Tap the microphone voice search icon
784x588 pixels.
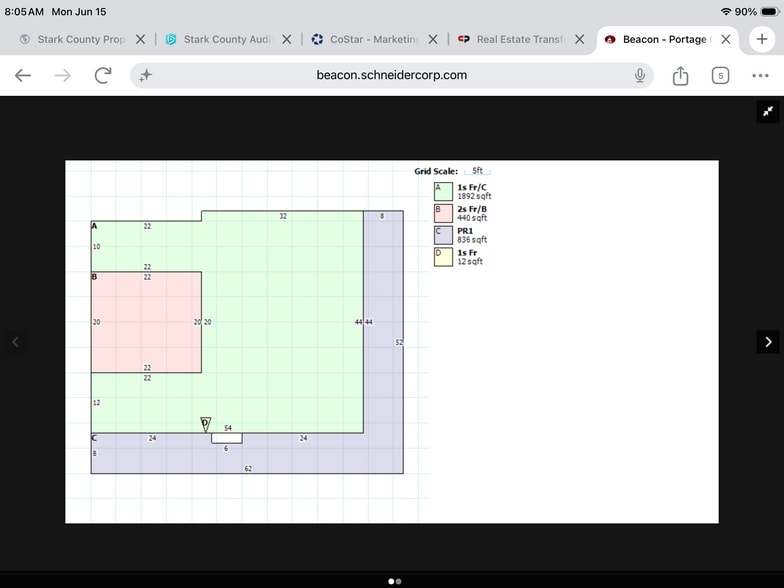click(x=640, y=76)
